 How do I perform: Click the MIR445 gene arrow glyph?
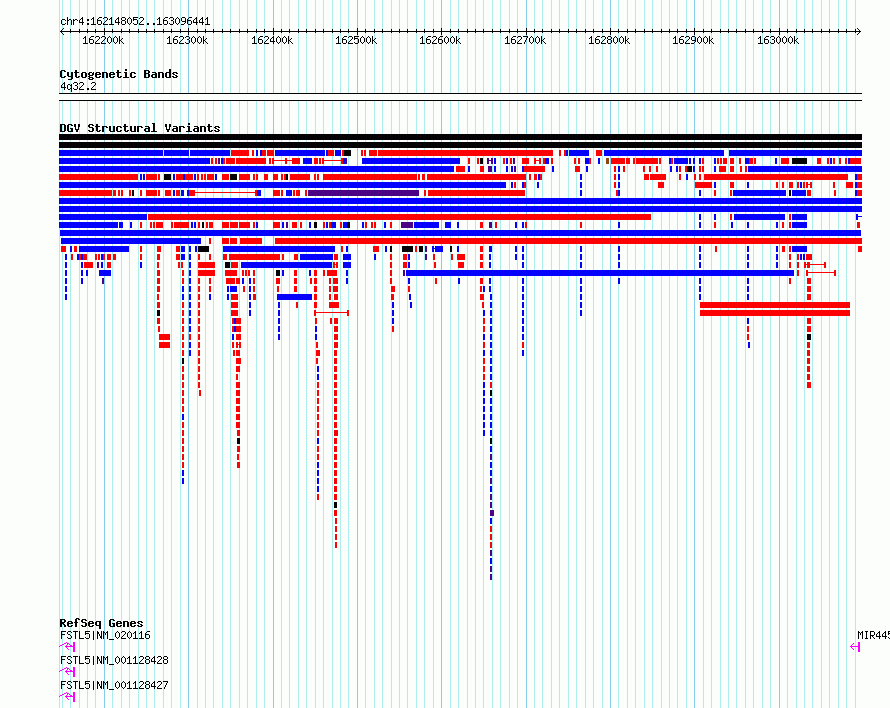(855, 647)
